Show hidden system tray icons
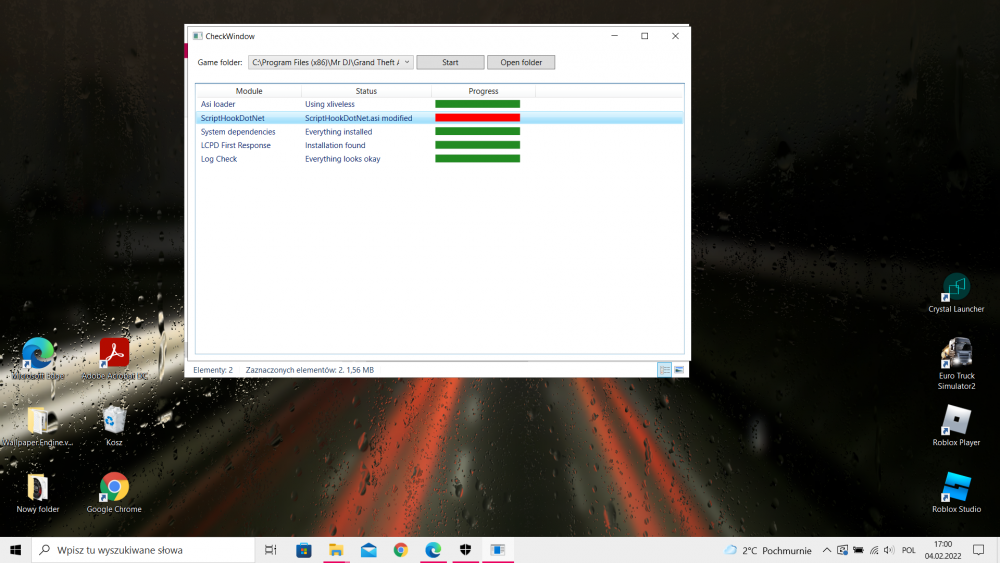Screen dimensions: 1000x563 (827, 550)
